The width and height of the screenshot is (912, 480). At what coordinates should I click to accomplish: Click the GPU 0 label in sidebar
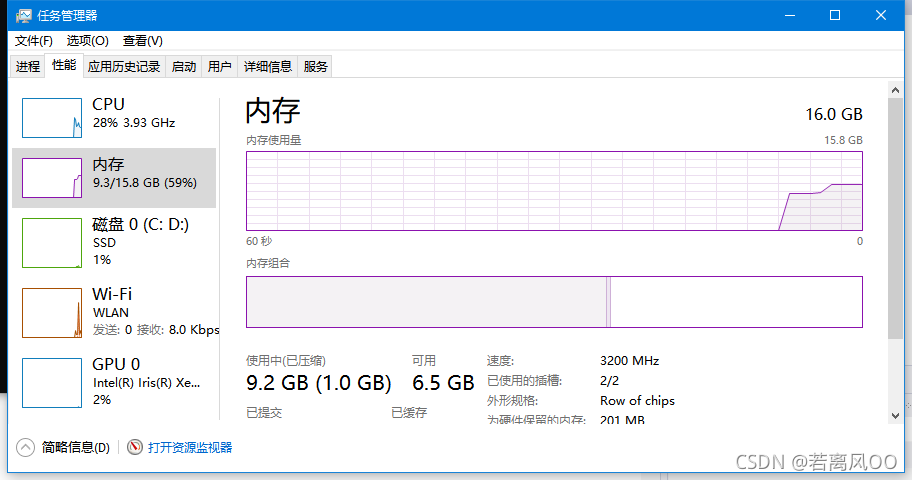pyautogui.click(x=116, y=364)
